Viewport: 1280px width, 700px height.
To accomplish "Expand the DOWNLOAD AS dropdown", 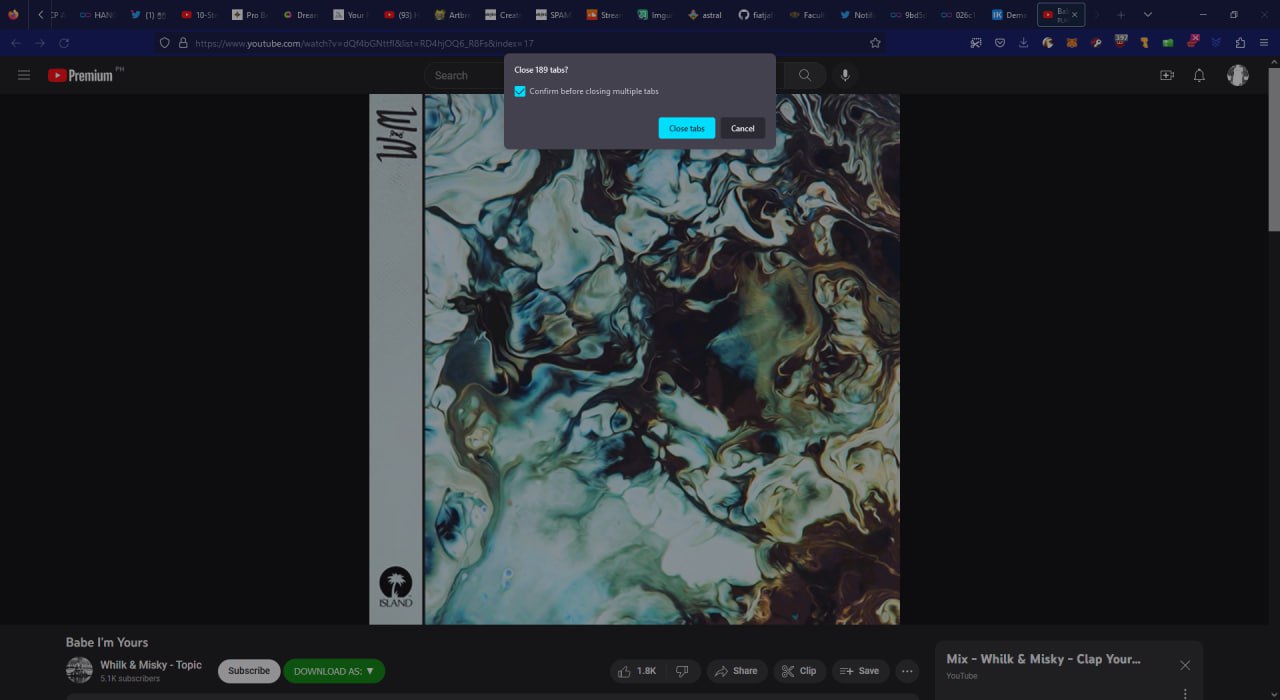I will click(334, 671).
